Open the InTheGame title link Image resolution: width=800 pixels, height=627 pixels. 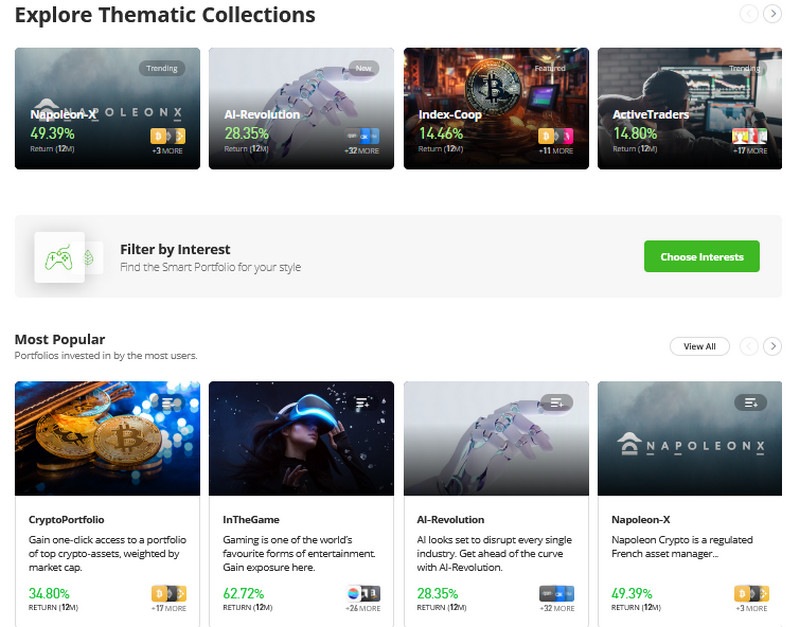point(251,520)
